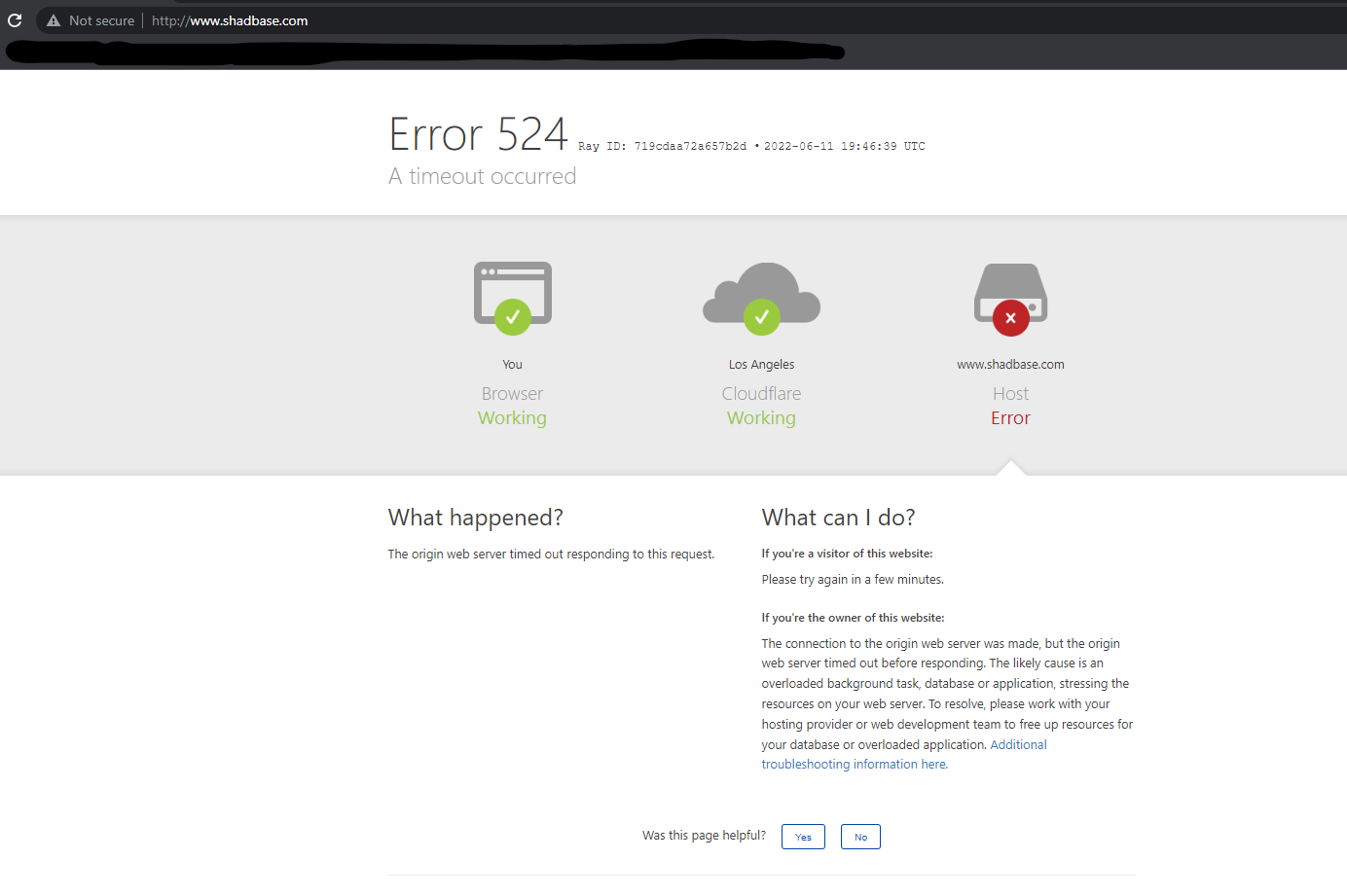Select the 'origin web server timed out' sentence
This screenshot has height=896, width=1347.
(x=551, y=555)
